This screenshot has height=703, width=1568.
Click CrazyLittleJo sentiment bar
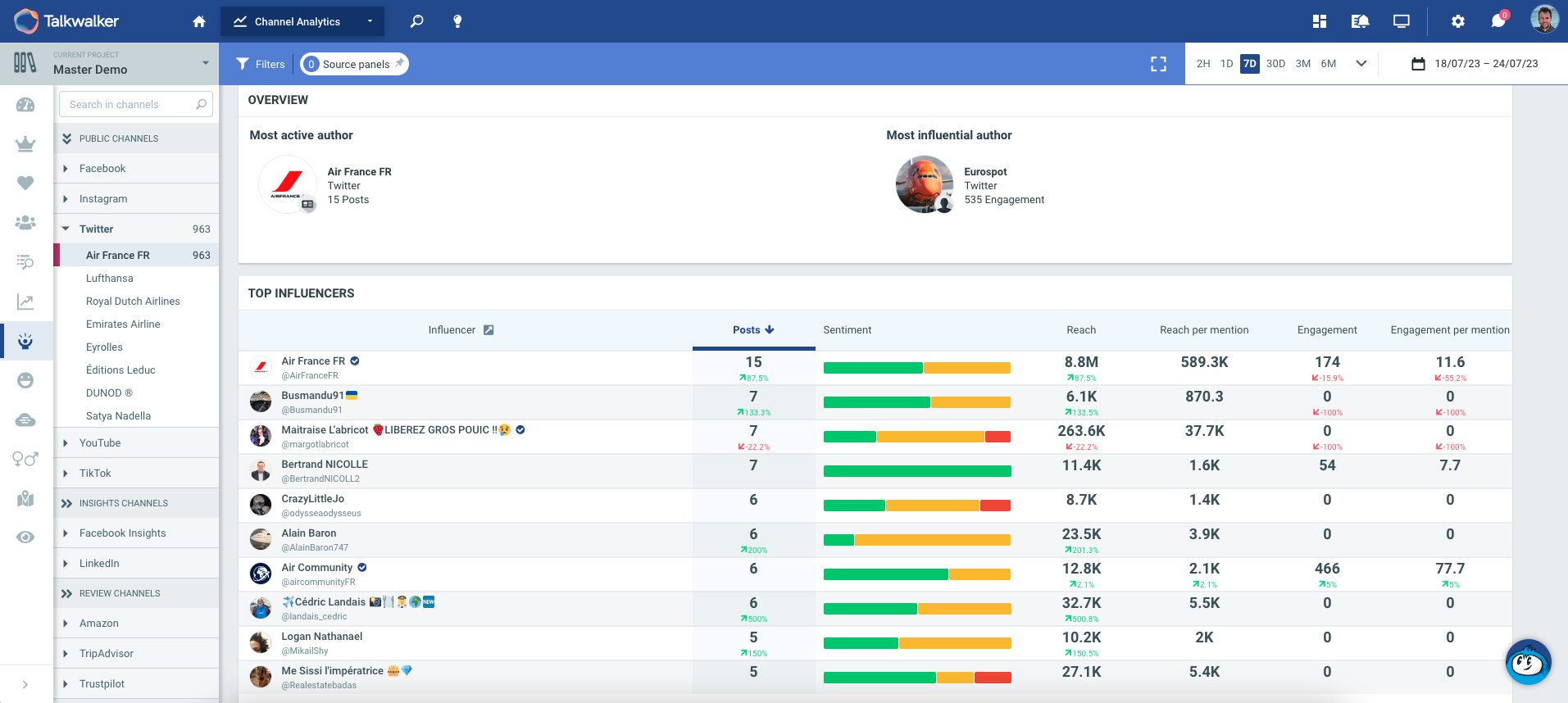[x=917, y=506]
